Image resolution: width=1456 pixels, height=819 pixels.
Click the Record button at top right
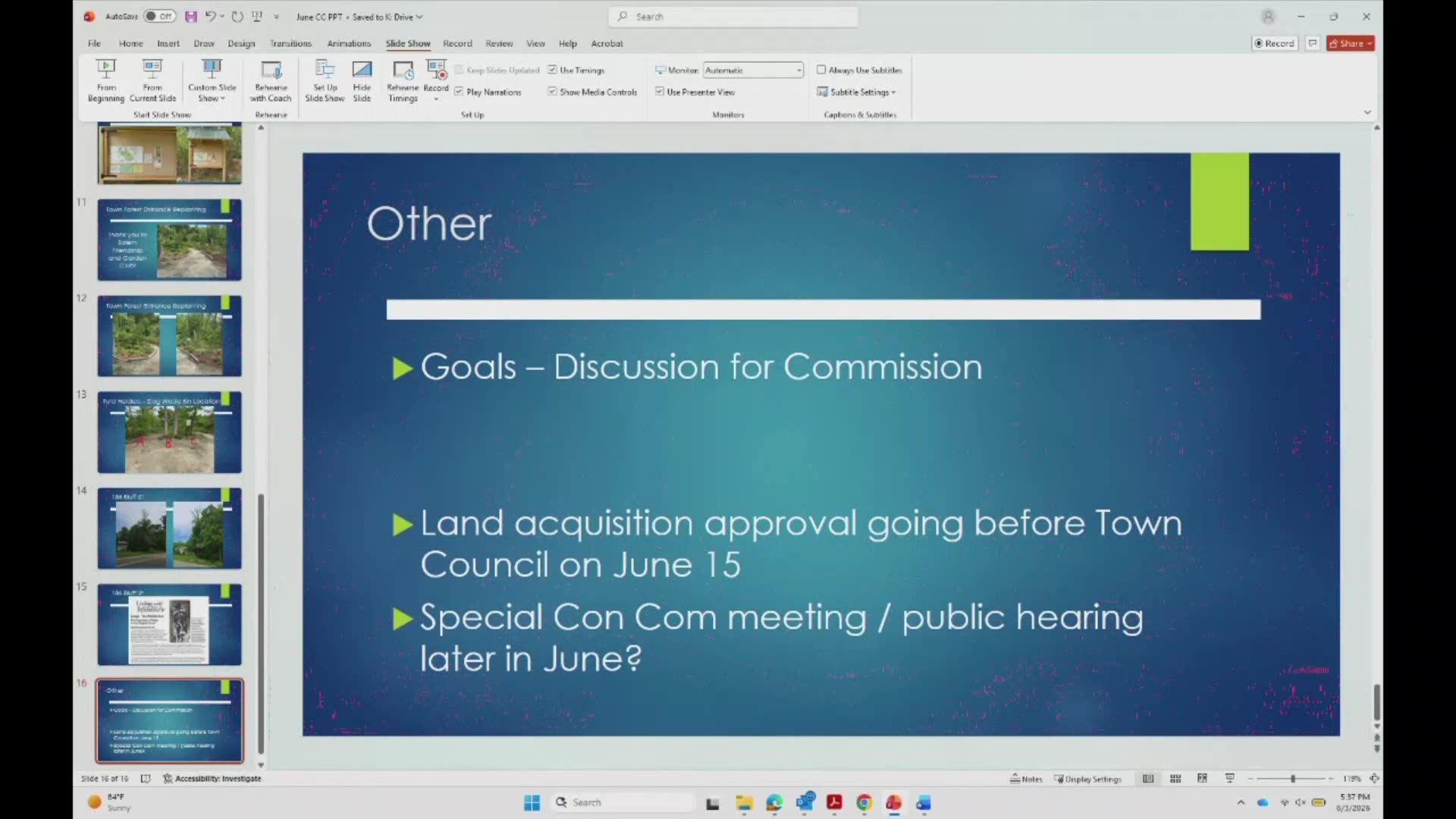(1275, 43)
